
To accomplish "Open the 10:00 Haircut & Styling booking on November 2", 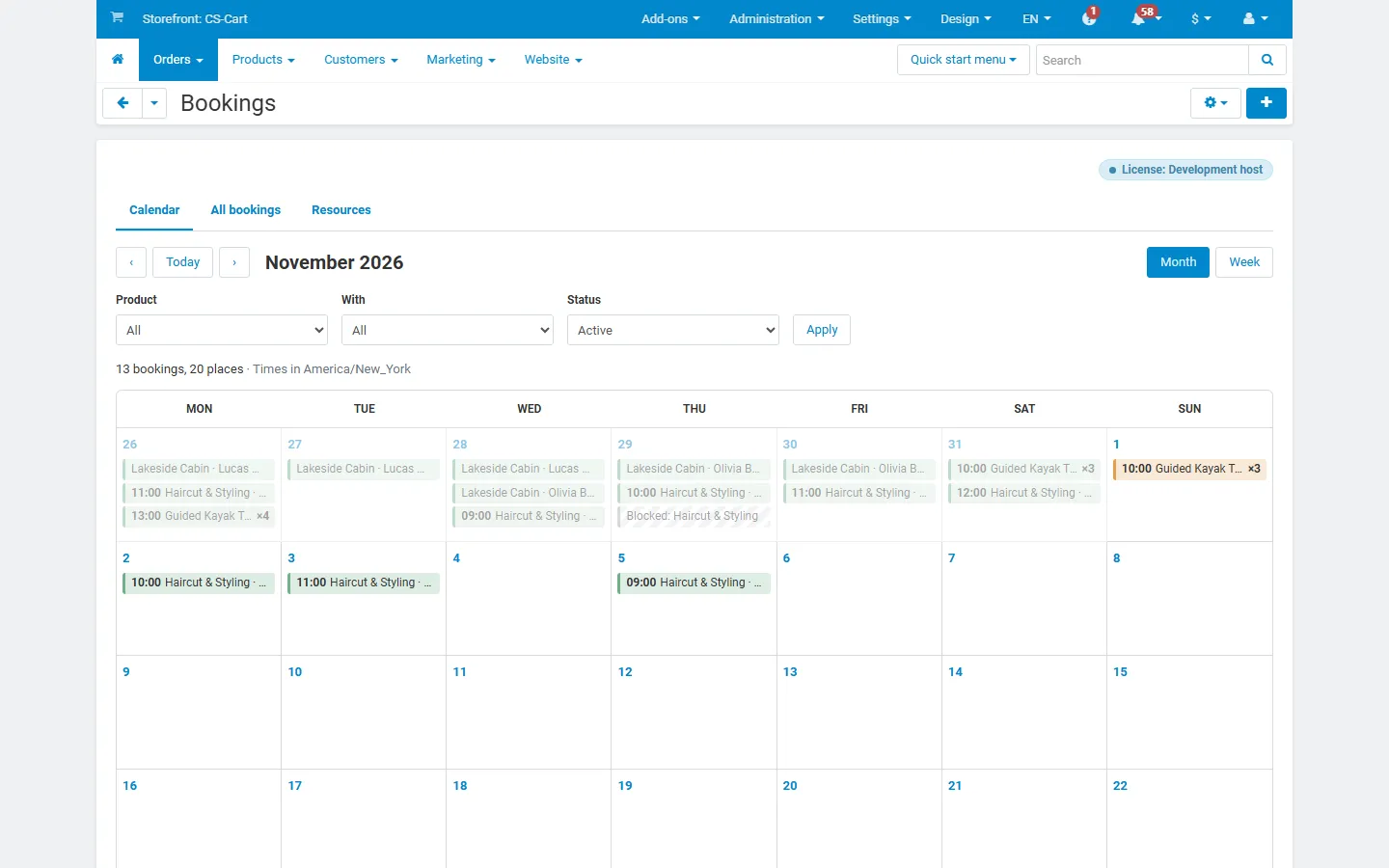I will point(199,583).
